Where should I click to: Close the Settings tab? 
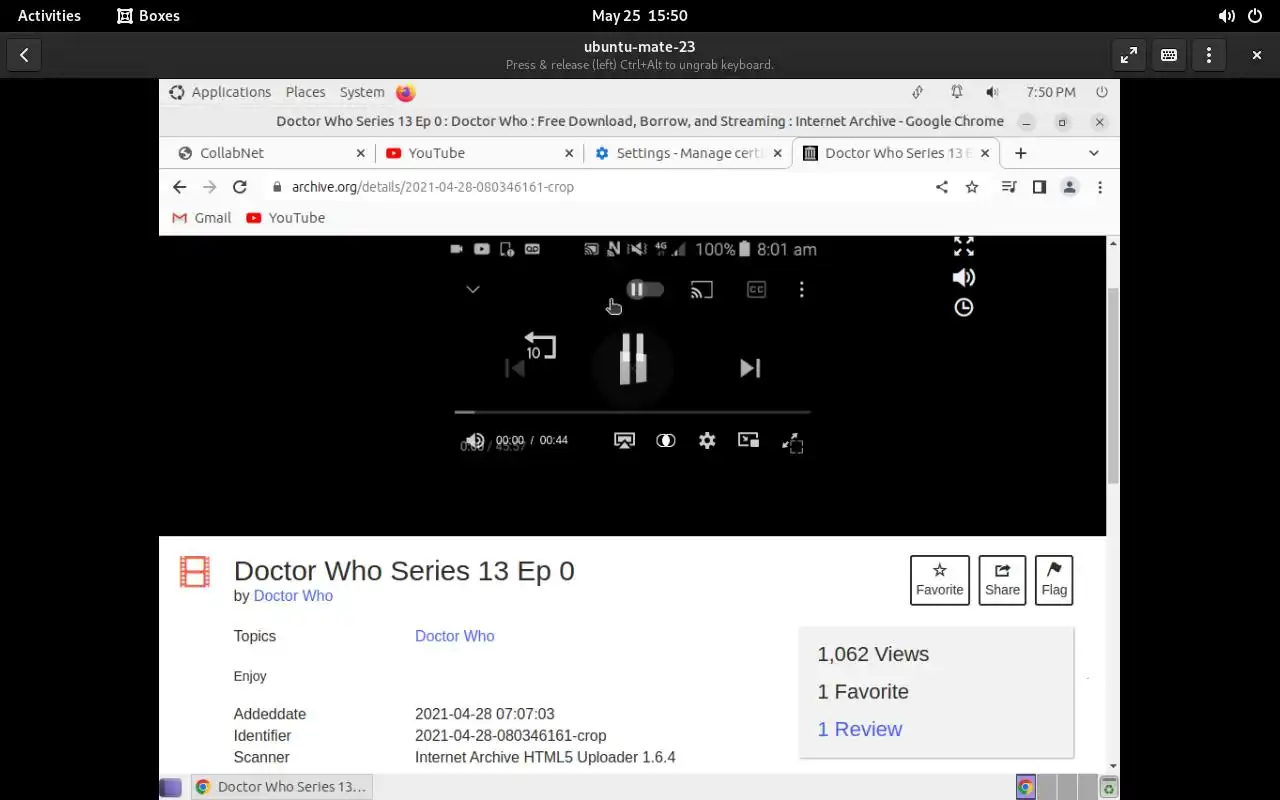[777, 153]
